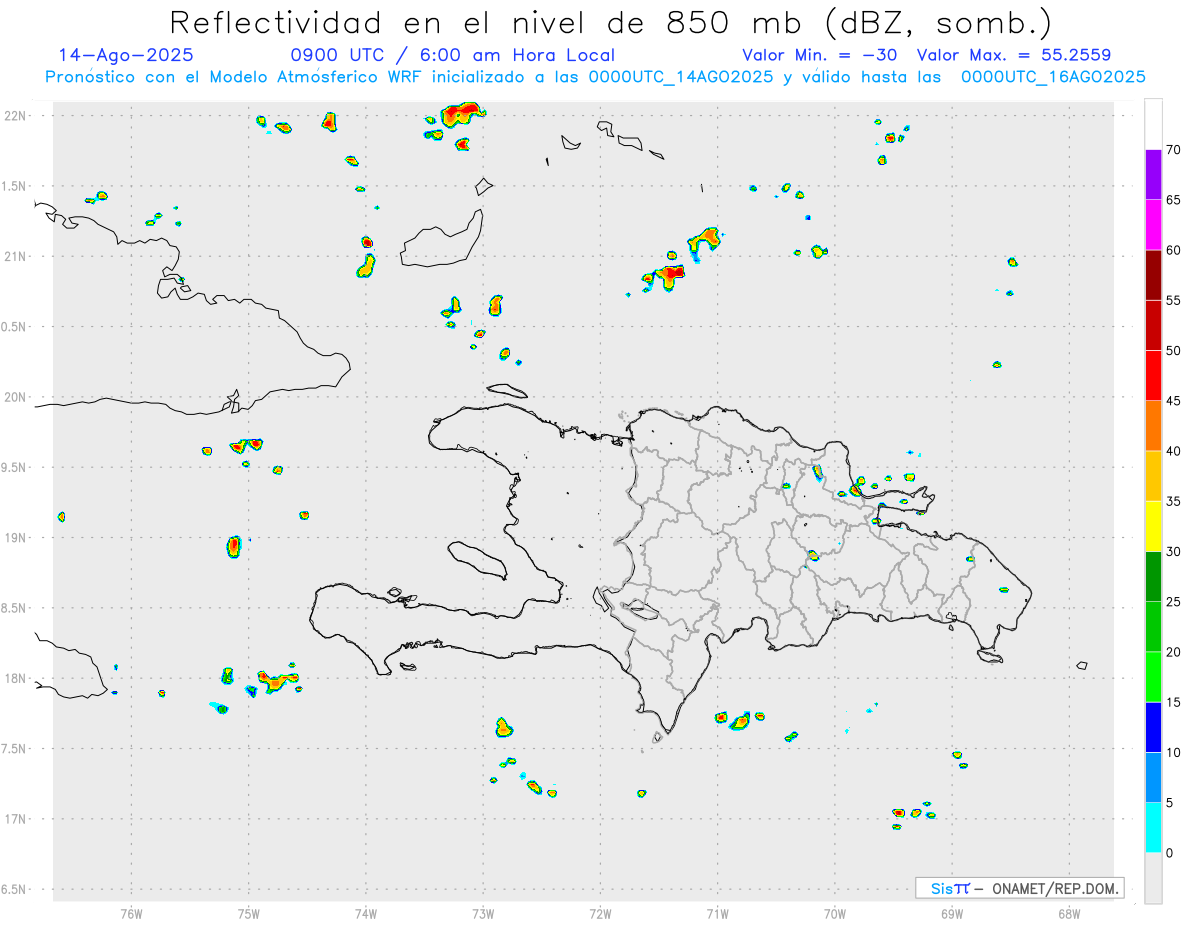This screenshot has width=1200, height=927.
Task: Click the '71W' longitude label
Action: 717,913
